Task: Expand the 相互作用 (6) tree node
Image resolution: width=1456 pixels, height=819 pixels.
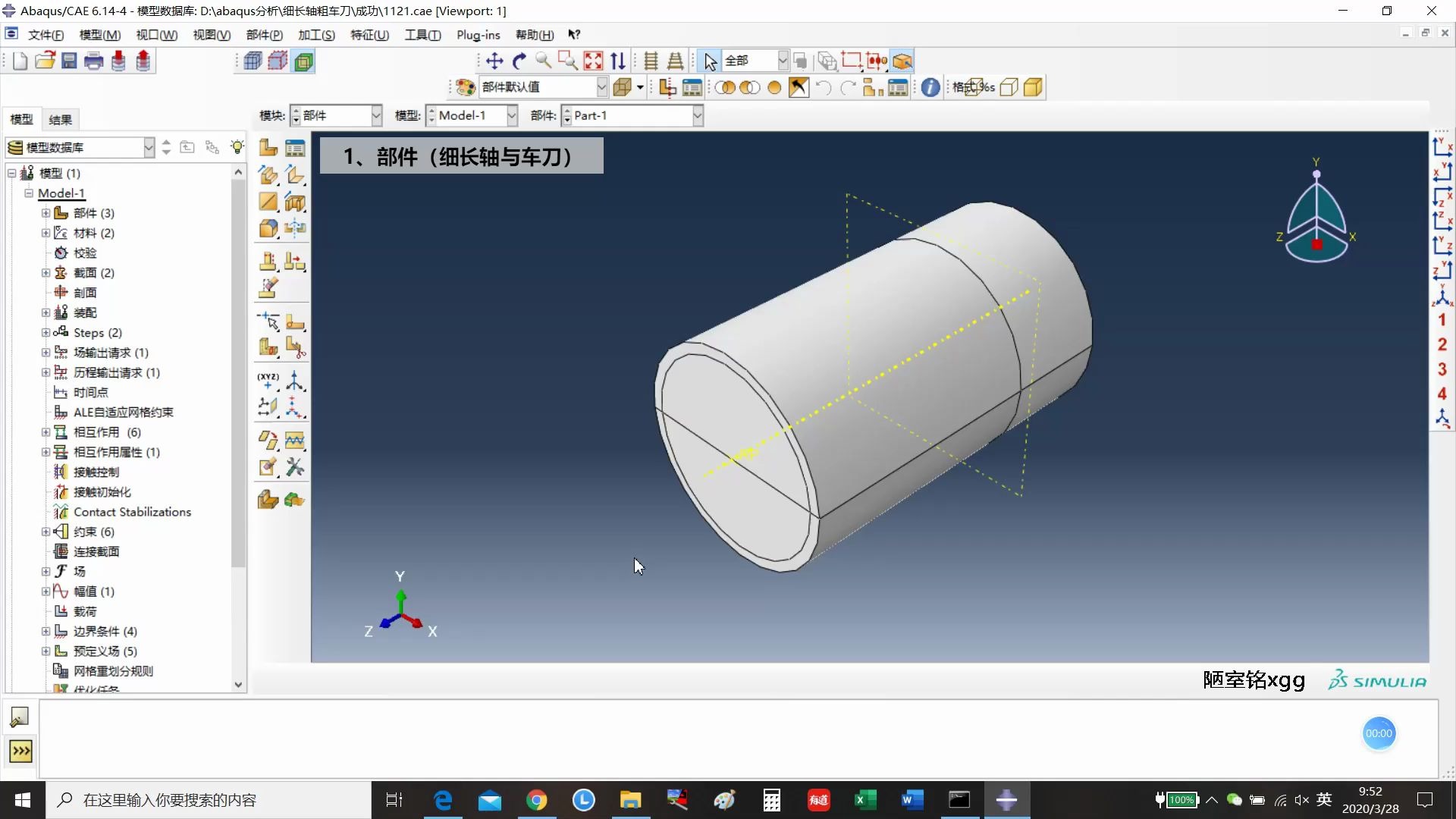Action: point(45,432)
